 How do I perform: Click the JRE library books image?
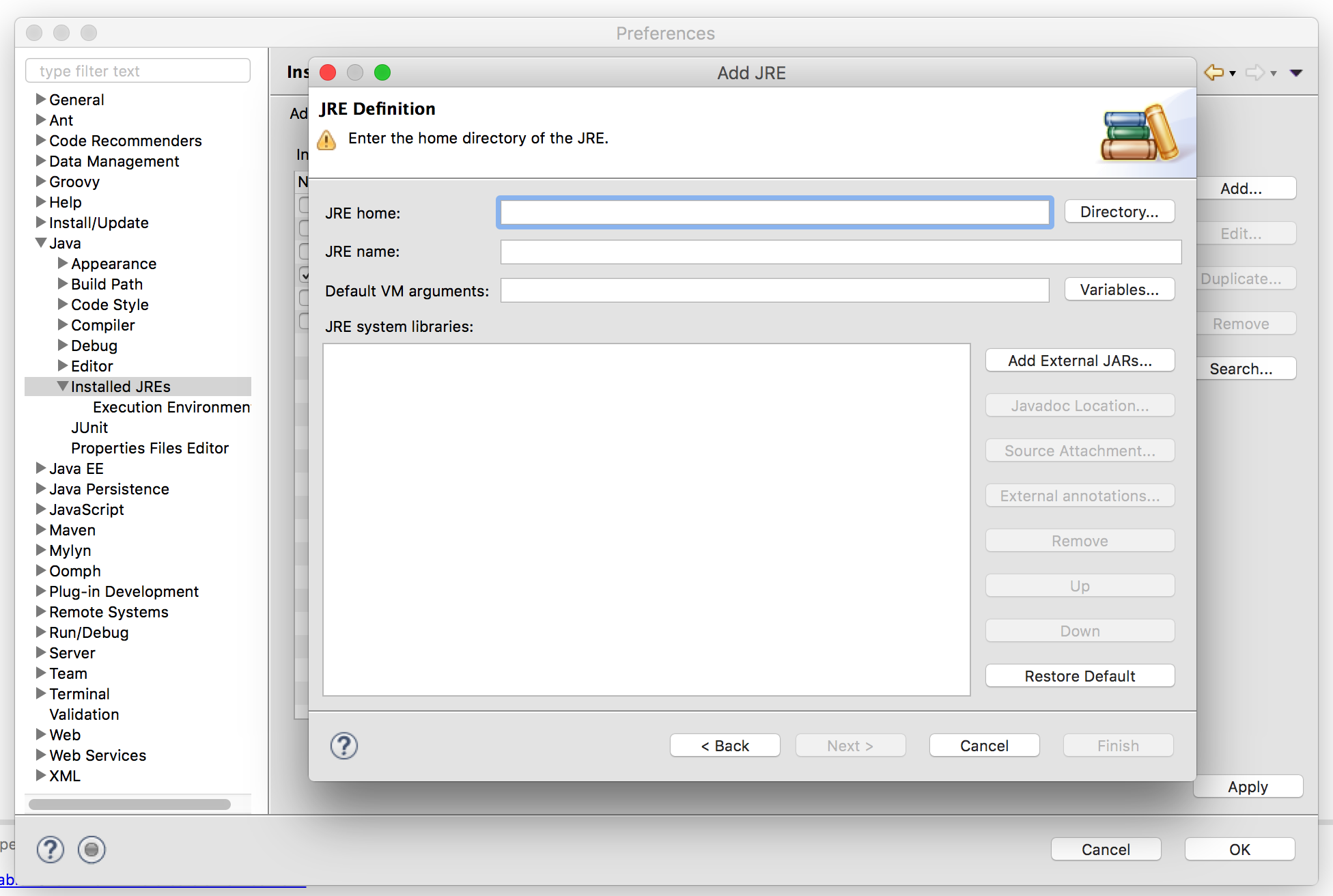pos(1140,133)
